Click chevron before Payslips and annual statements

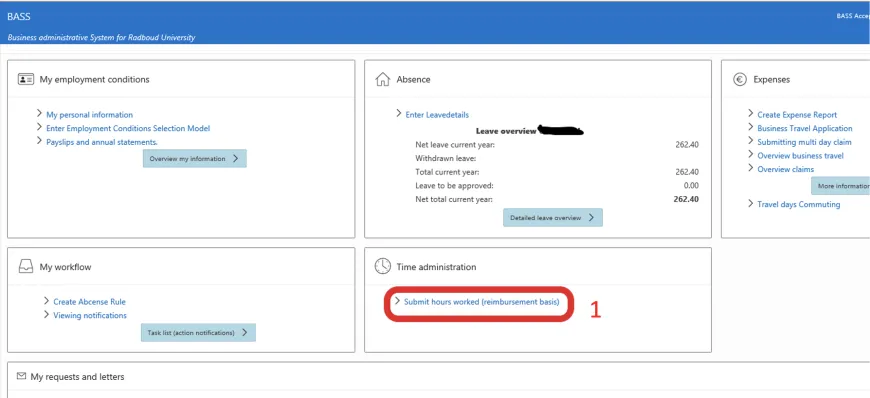point(39,140)
